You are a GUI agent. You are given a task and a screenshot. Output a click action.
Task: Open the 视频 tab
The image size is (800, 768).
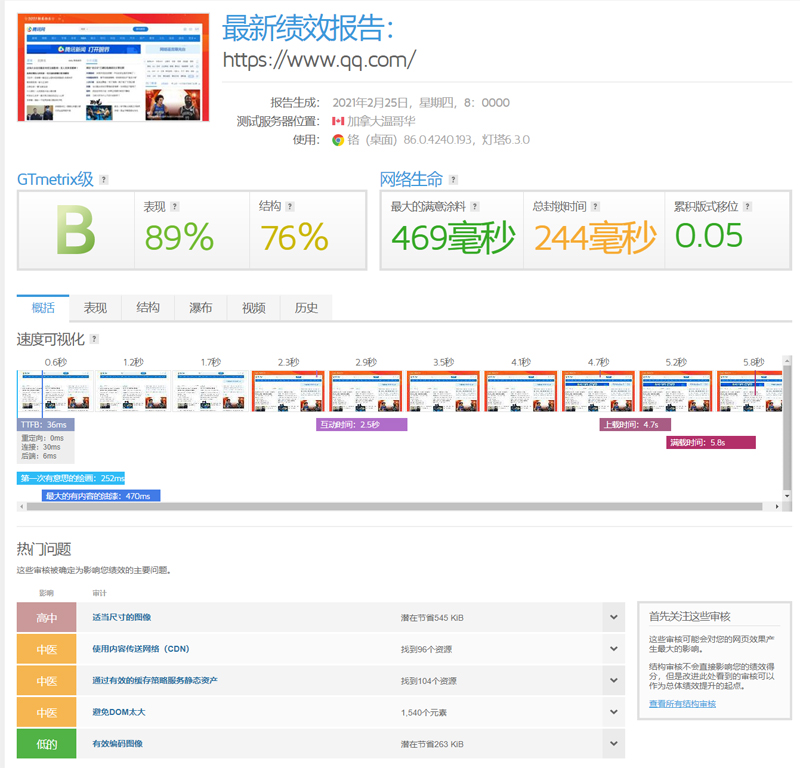[254, 308]
